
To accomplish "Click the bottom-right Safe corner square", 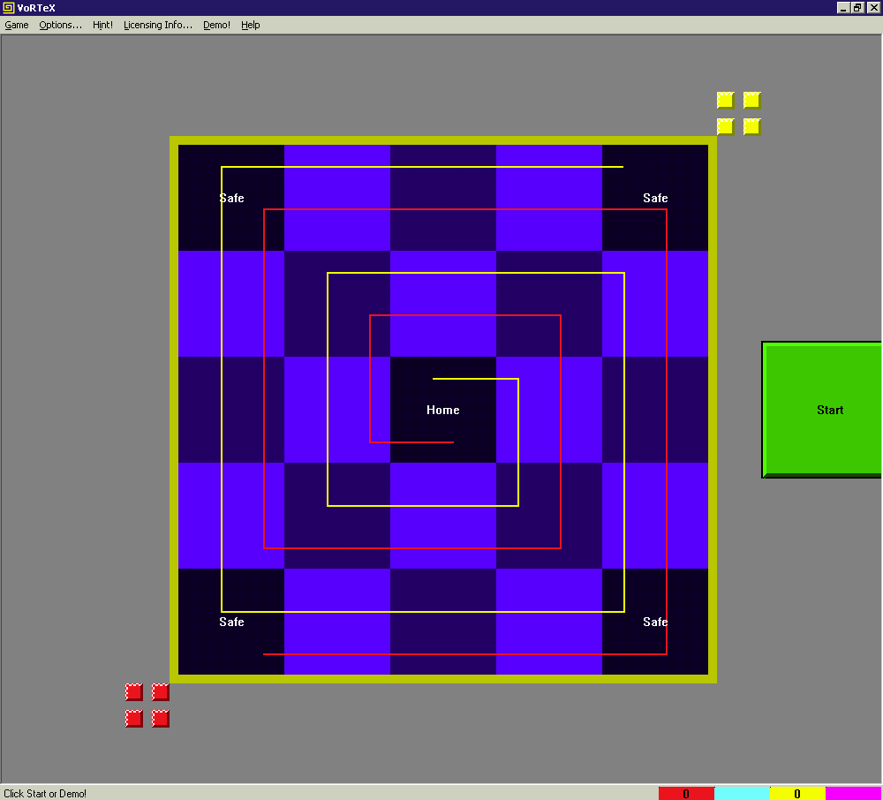I will (x=655, y=621).
